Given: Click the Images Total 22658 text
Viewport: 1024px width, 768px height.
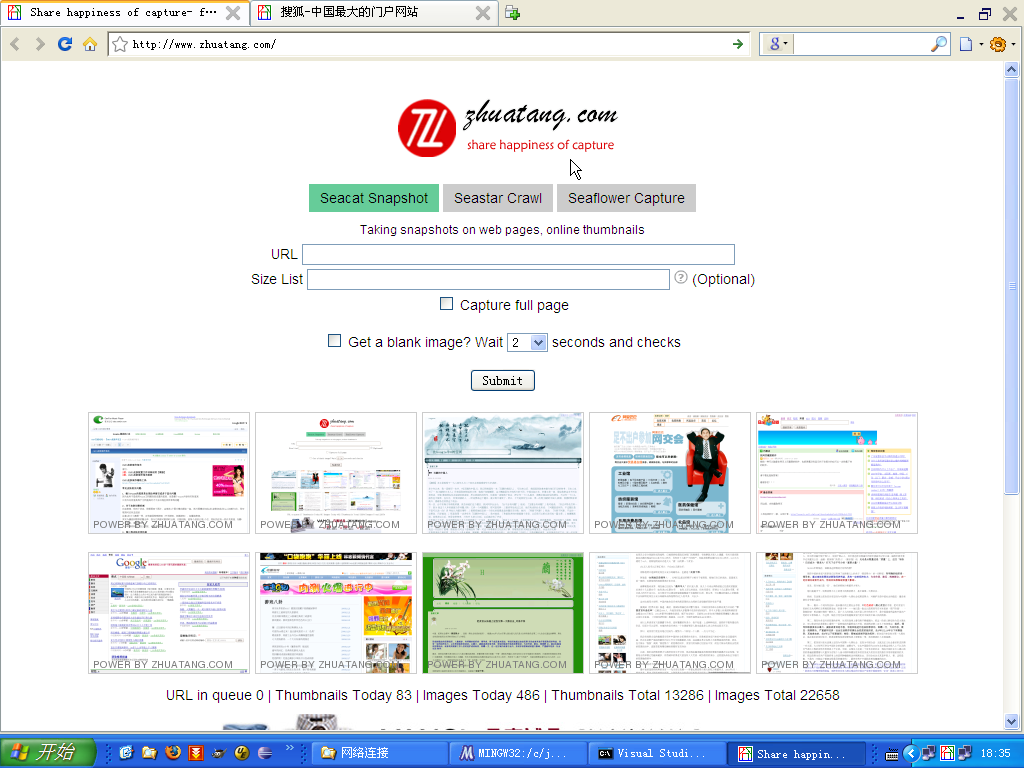Looking at the screenshot, I should click(x=777, y=695).
